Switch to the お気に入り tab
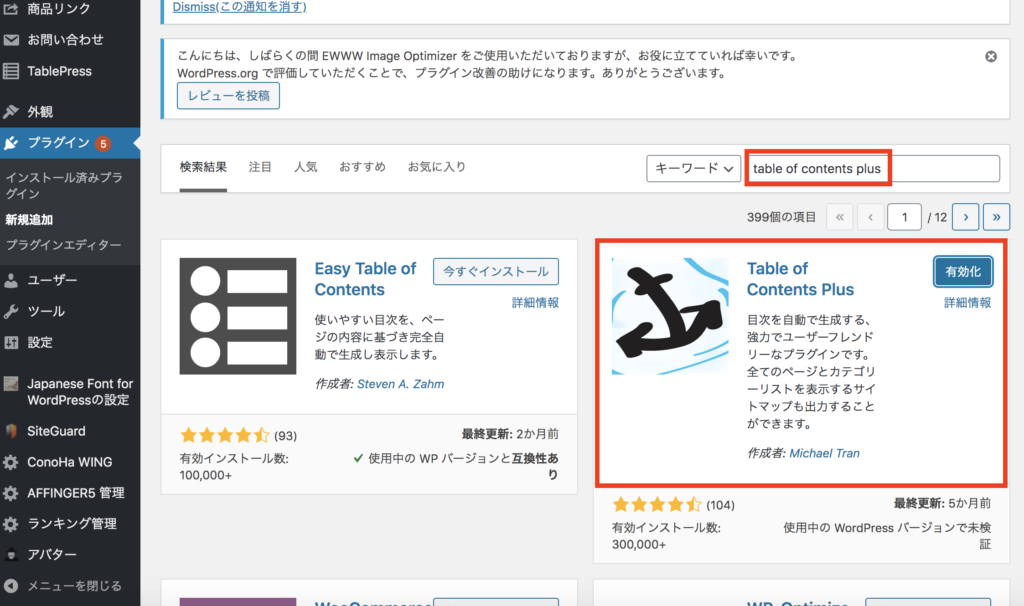Image resolution: width=1024 pixels, height=606 pixels. [x=437, y=167]
